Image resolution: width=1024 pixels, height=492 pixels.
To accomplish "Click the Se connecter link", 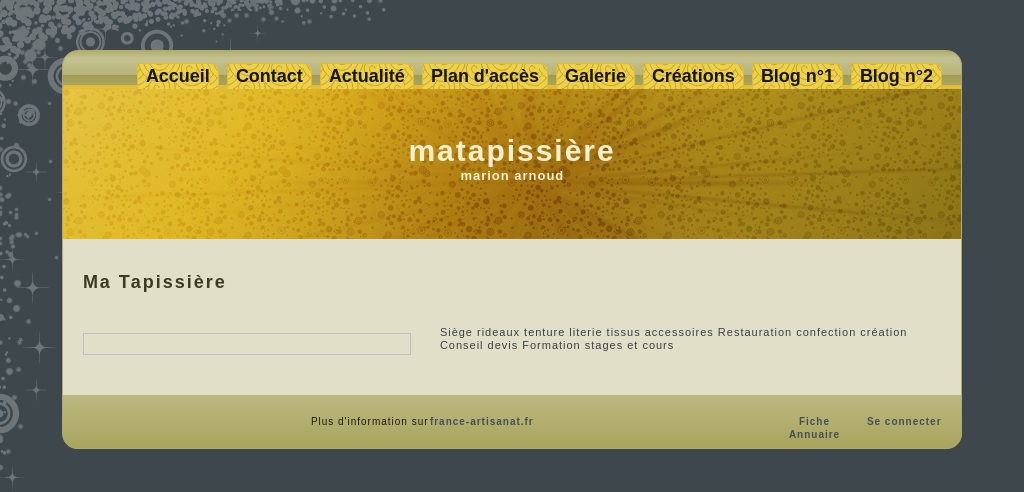I will (904, 421).
